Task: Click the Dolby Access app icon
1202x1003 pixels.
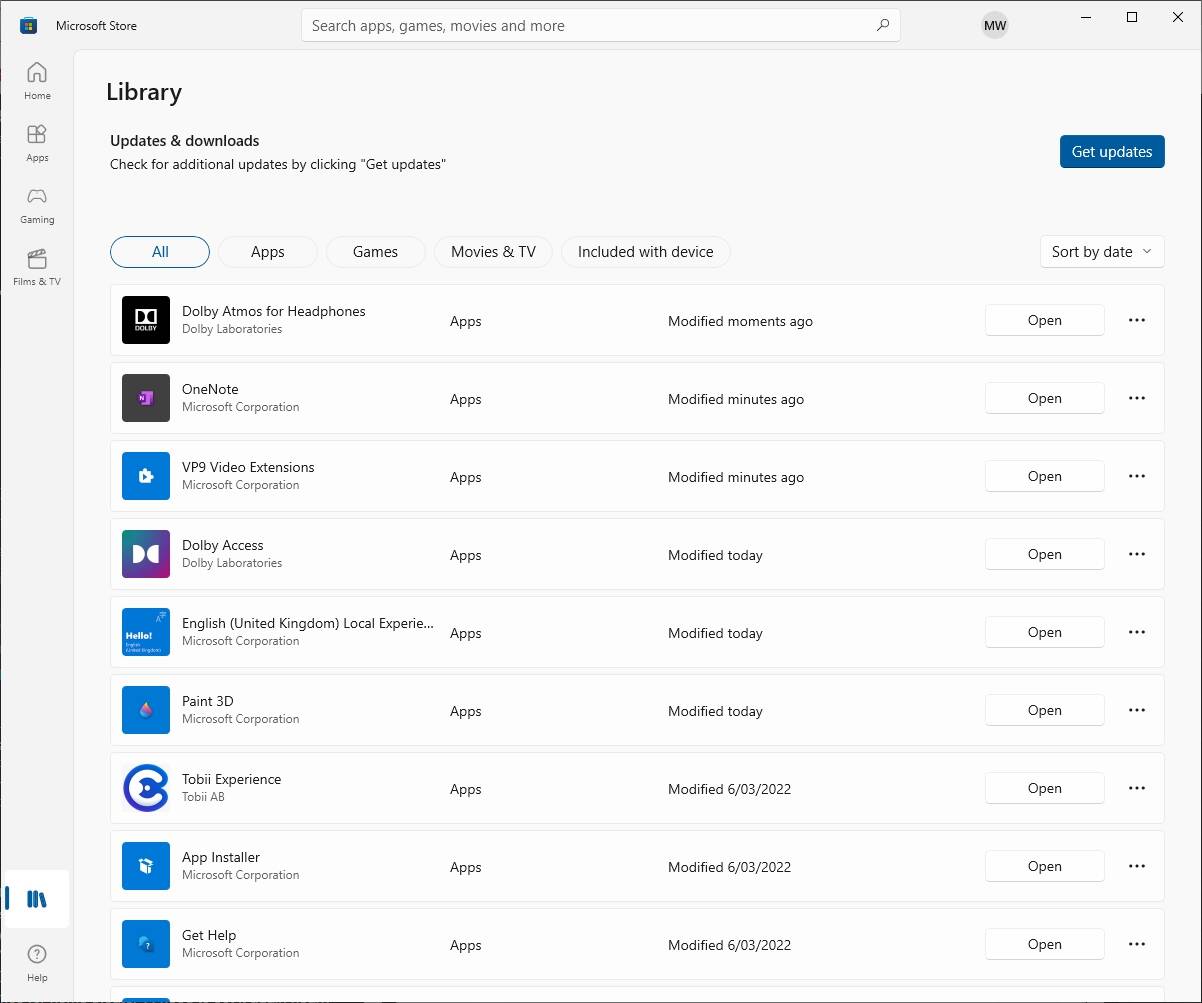Action: tap(146, 554)
